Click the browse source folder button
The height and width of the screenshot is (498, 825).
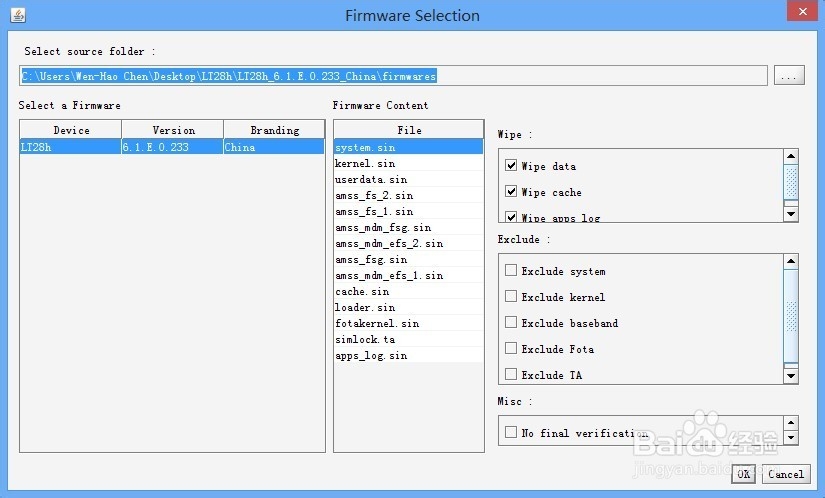pyautogui.click(x=789, y=76)
